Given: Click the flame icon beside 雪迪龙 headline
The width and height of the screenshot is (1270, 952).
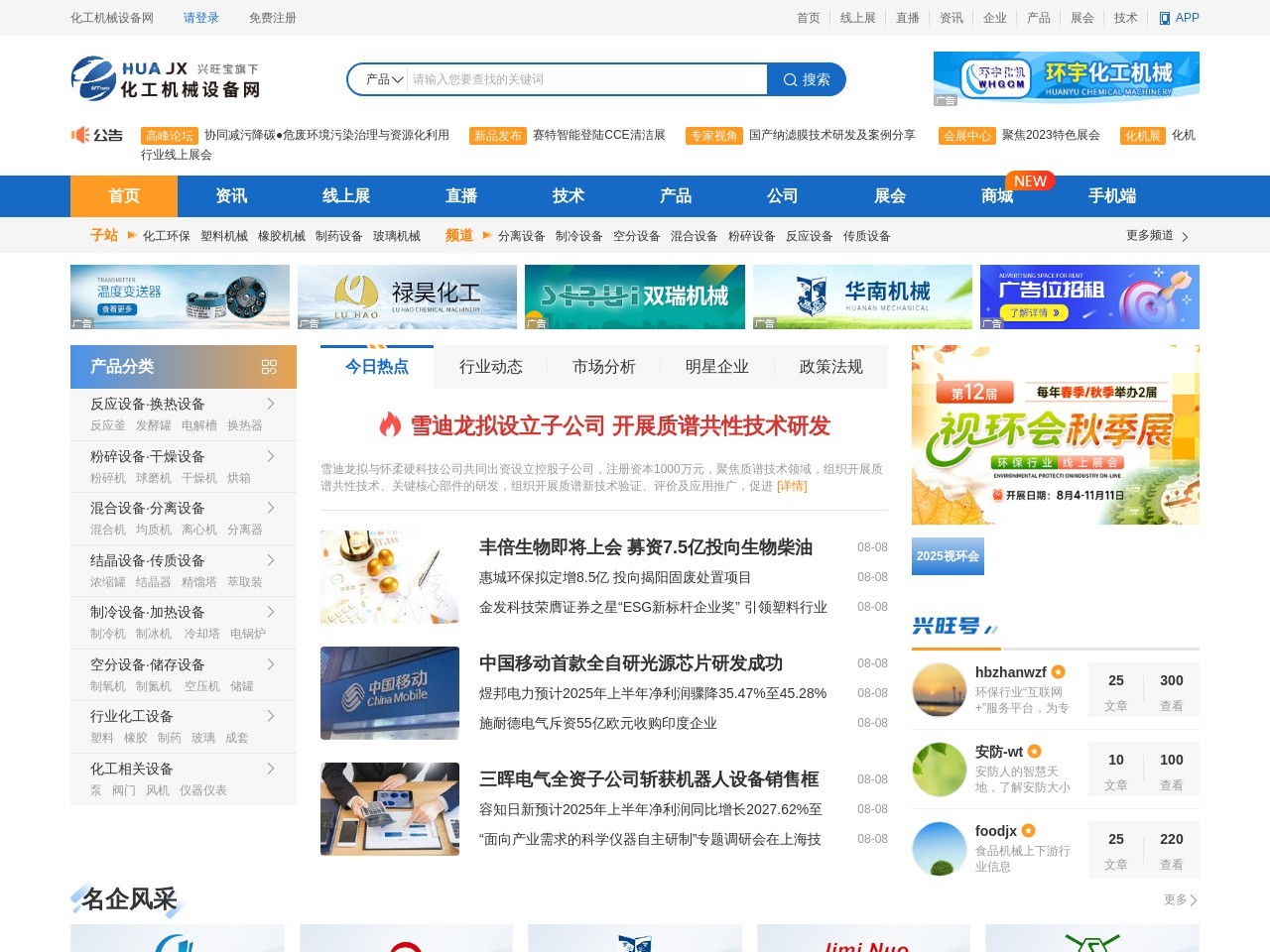Looking at the screenshot, I should (x=386, y=426).
